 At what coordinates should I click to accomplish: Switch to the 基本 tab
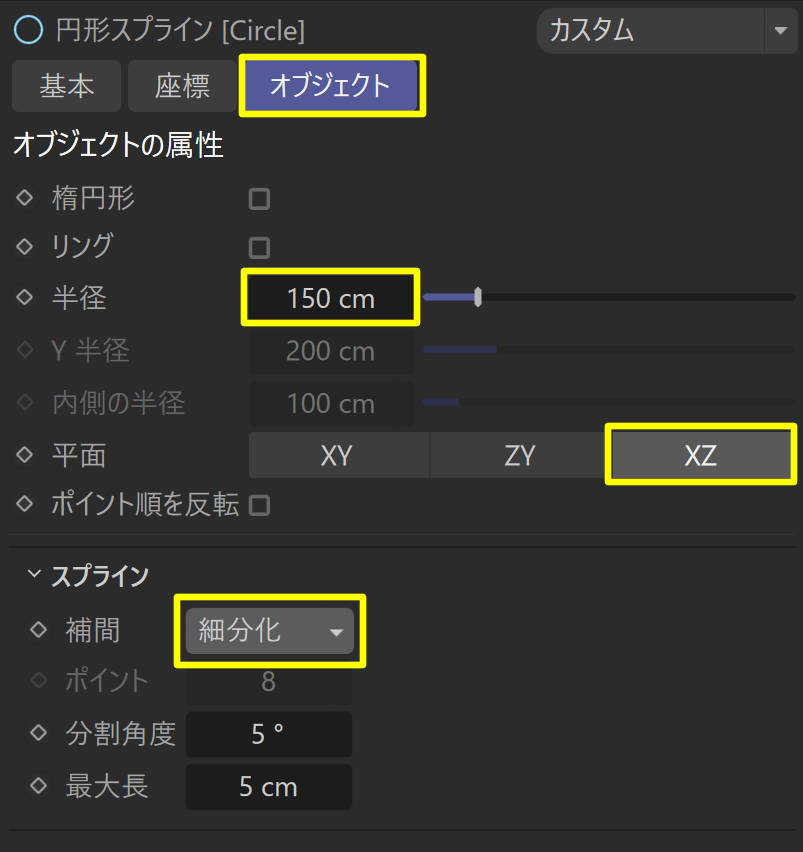coord(66,86)
